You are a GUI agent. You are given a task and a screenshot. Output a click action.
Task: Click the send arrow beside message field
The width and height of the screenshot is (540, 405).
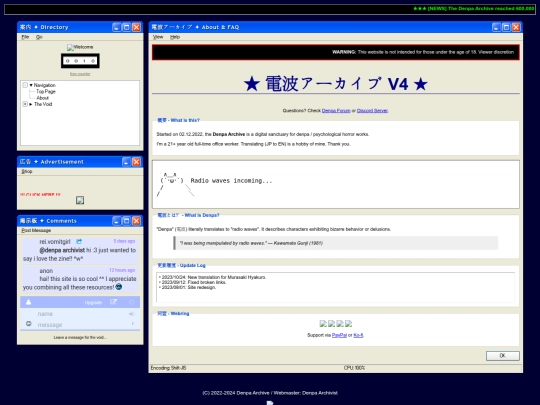point(133,324)
